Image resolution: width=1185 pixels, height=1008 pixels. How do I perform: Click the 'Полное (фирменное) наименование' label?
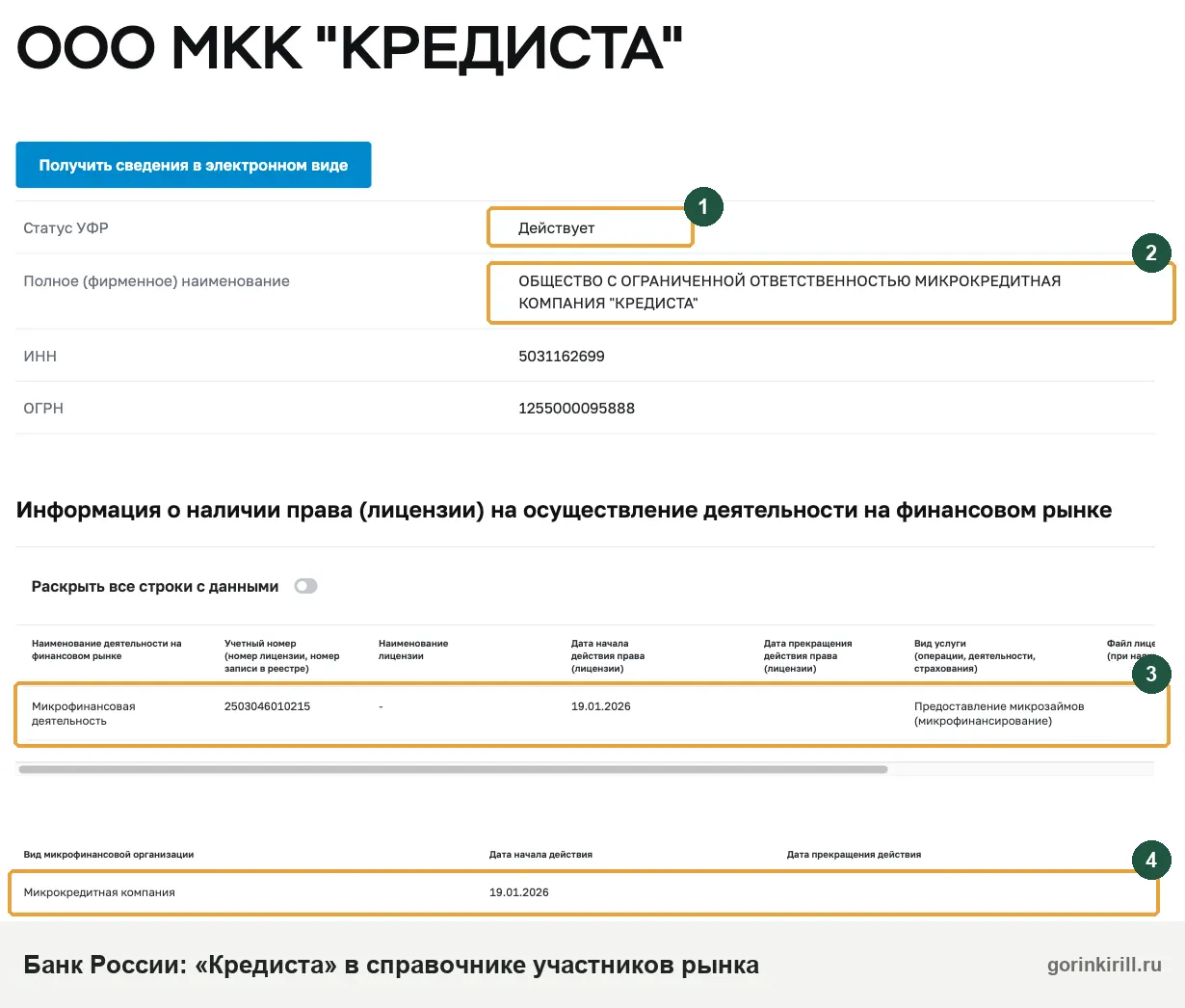click(156, 281)
